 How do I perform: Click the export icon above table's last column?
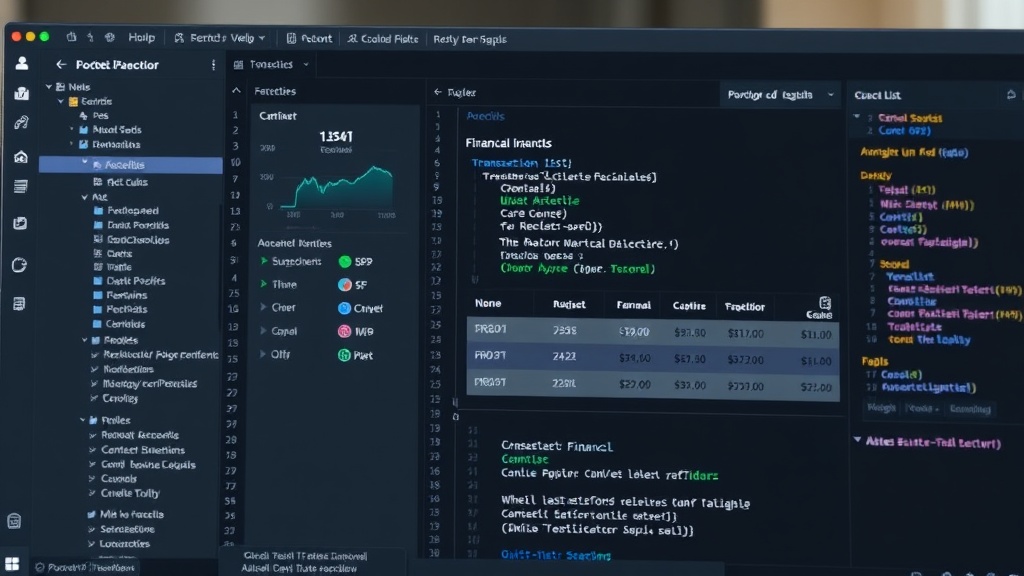click(x=825, y=302)
